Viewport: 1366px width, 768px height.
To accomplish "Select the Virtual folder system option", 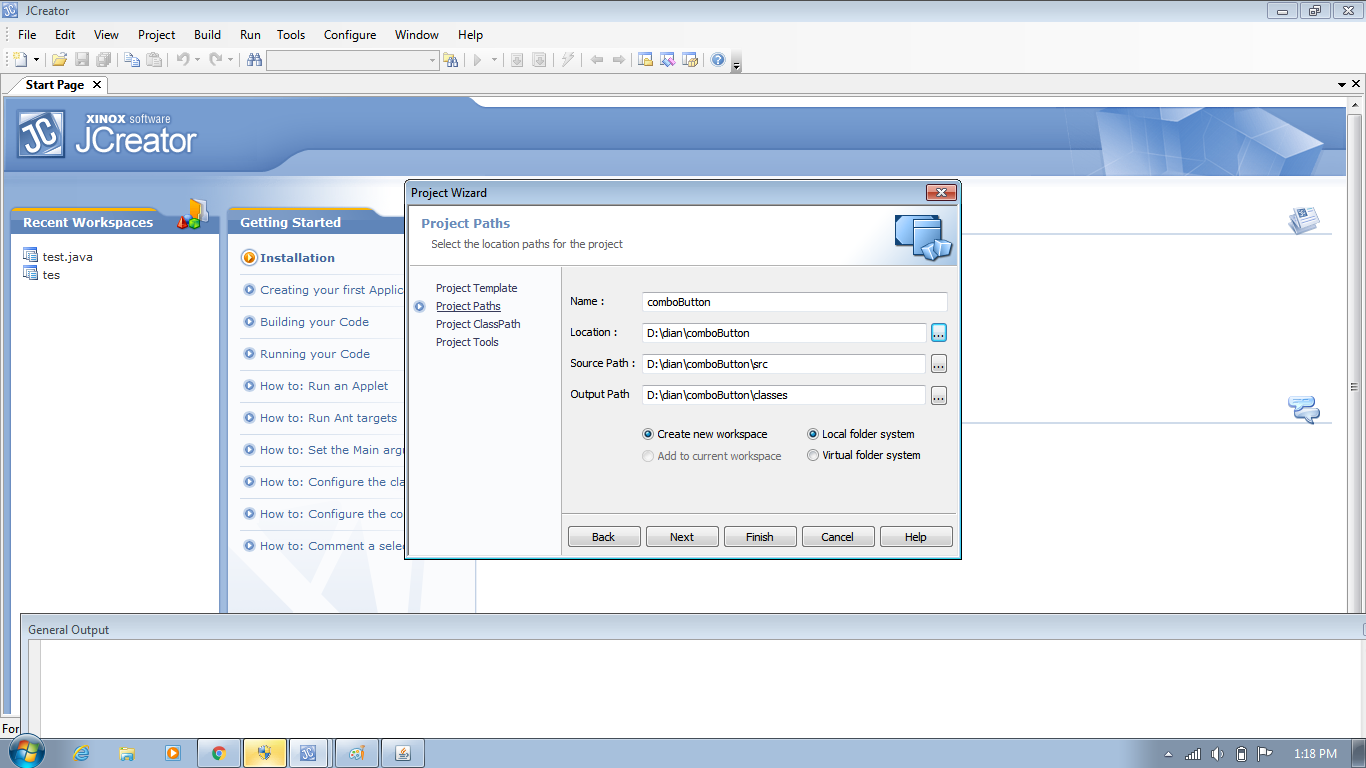I will point(813,455).
